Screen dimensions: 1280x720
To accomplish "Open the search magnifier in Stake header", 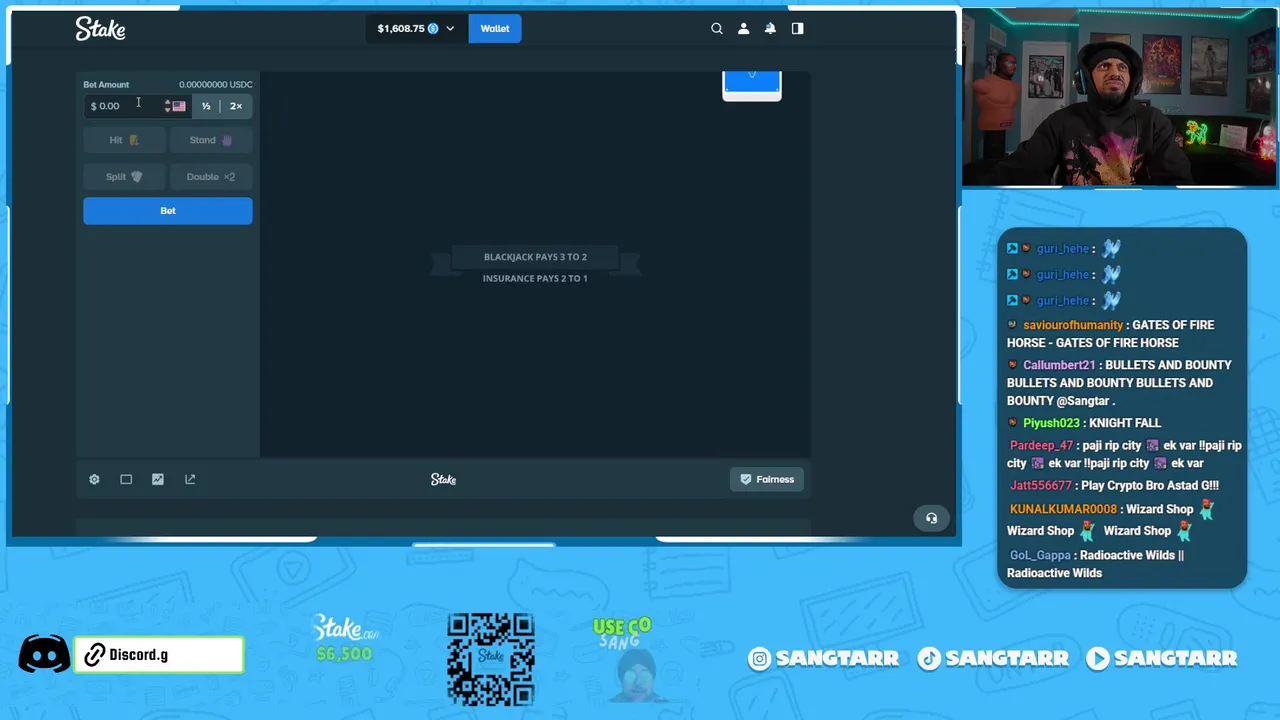I will [717, 29].
